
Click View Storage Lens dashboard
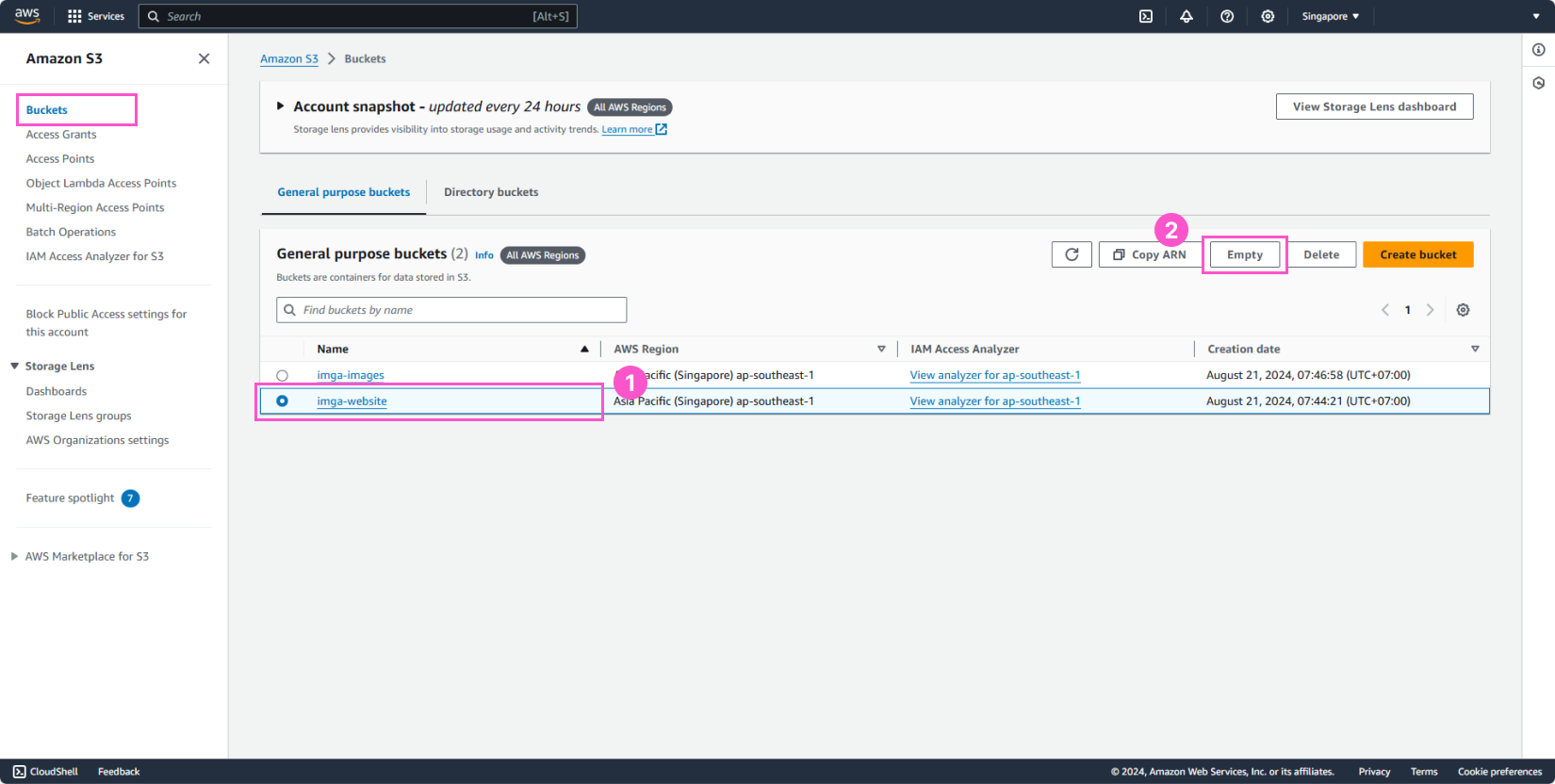click(1375, 106)
